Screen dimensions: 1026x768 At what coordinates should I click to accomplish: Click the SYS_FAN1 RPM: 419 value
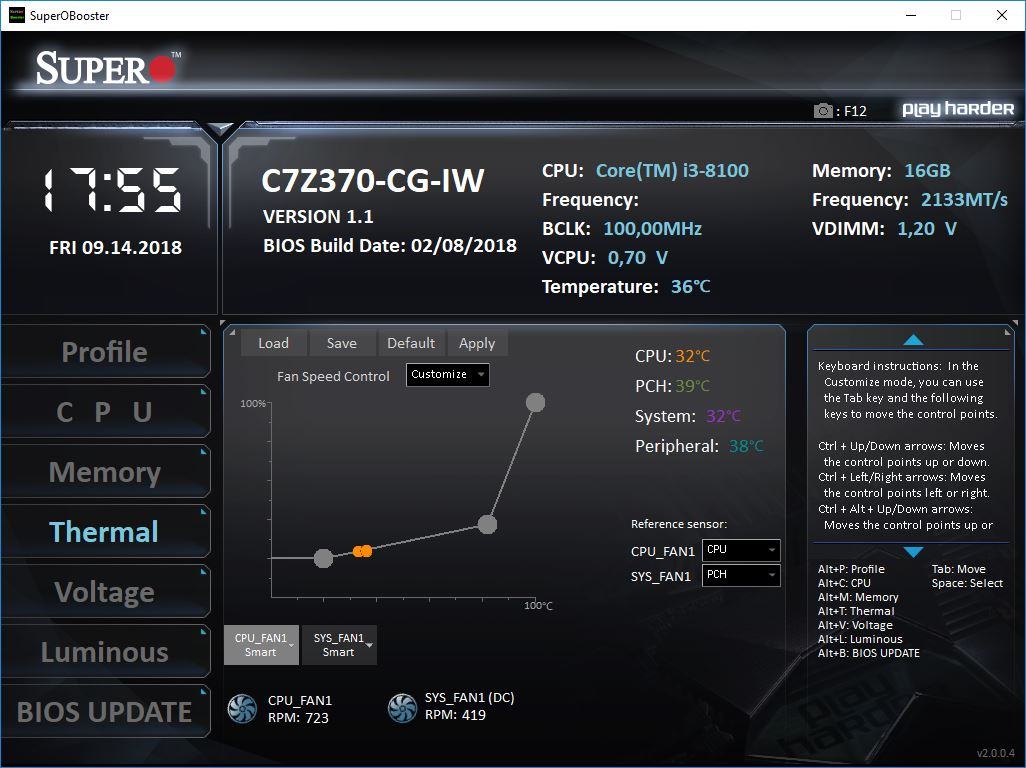(455, 715)
